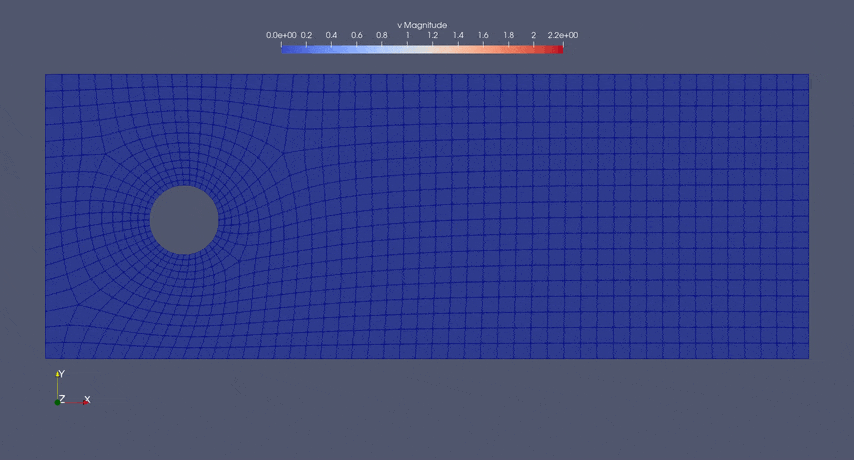This screenshot has width=854, height=460.
Task: Click the bottom-right corner of the mesh
Action: tap(808, 358)
